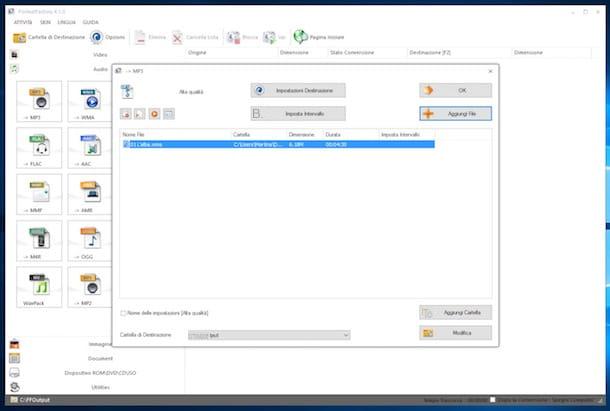Close the MP3 dialog window
This screenshot has width=610, height=411.
coord(490,71)
